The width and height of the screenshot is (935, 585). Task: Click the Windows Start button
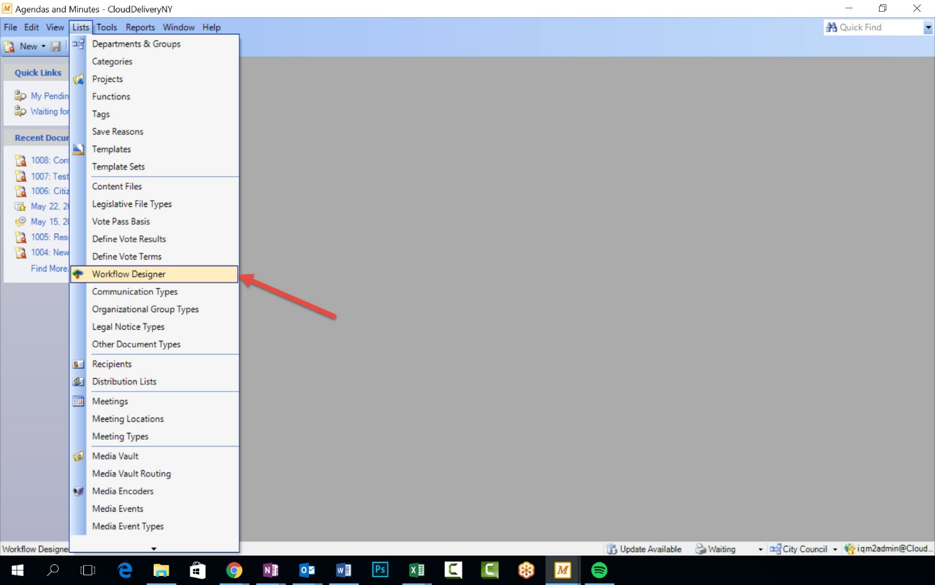17,571
